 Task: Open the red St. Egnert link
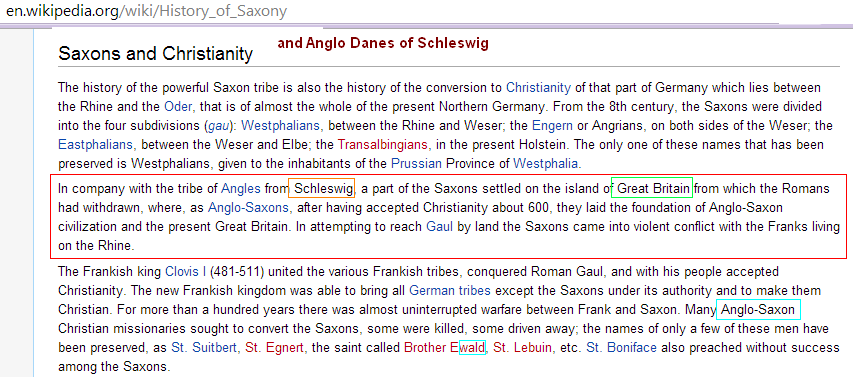pyautogui.click(x=274, y=348)
